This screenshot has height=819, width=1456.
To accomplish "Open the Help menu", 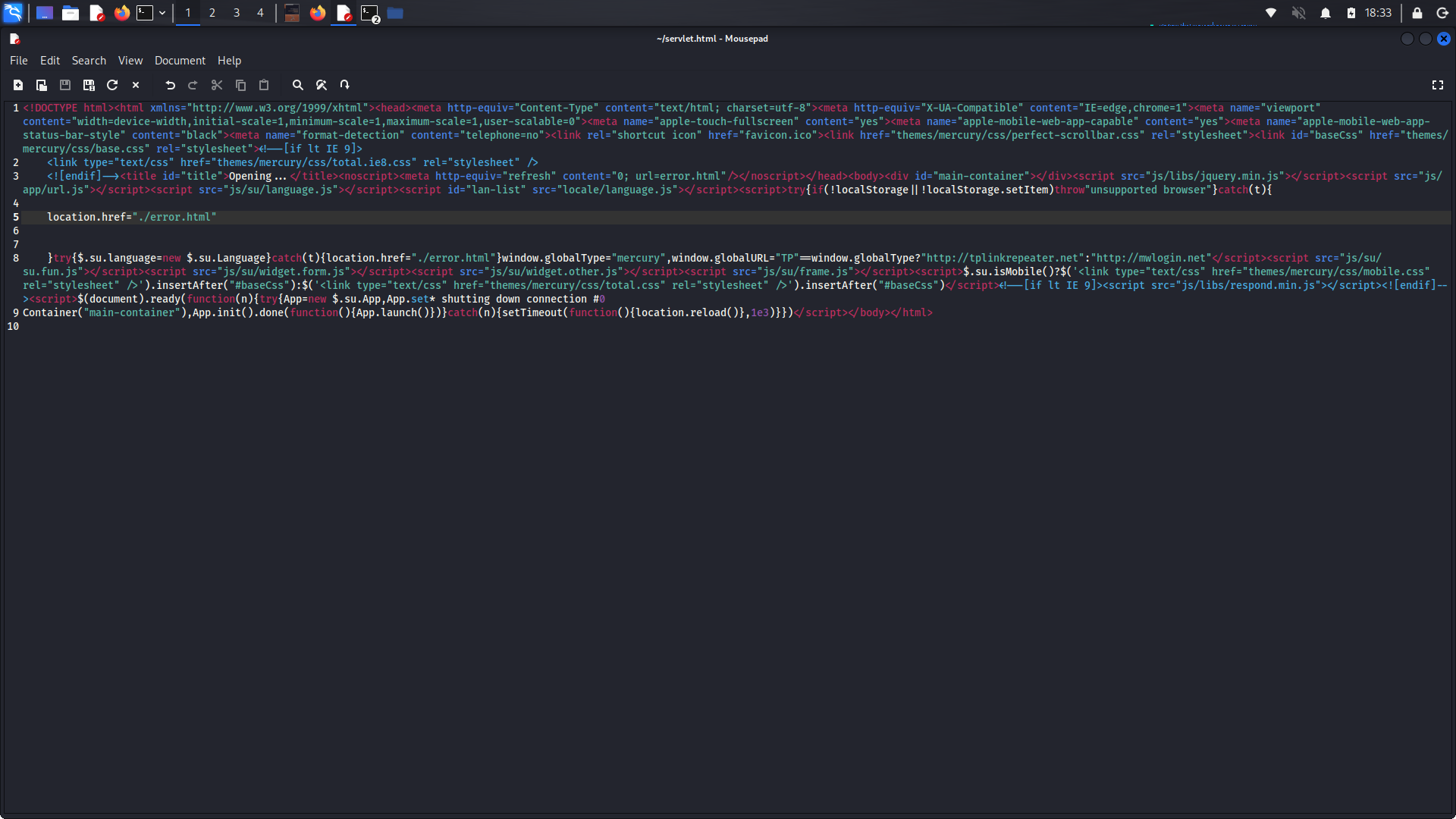I will [x=229, y=61].
